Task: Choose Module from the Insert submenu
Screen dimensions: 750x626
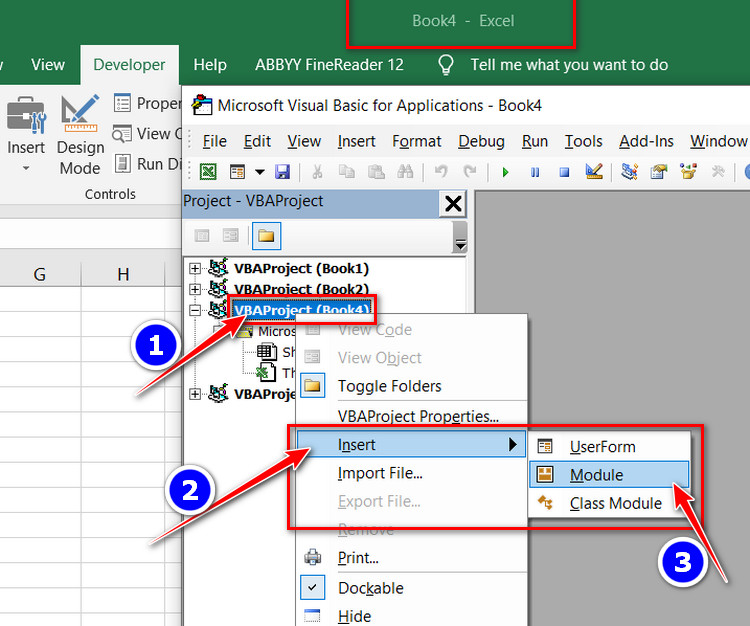Action: click(596, 475)
